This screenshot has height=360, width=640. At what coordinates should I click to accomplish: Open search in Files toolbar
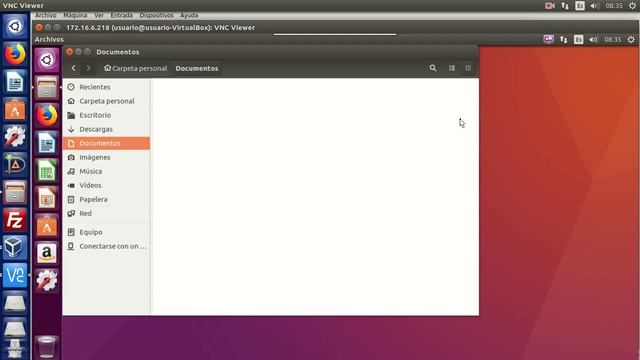433,68
